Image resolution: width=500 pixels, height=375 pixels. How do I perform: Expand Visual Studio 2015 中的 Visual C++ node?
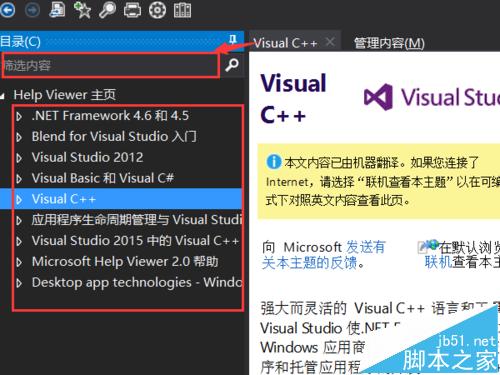coord(19,241)
